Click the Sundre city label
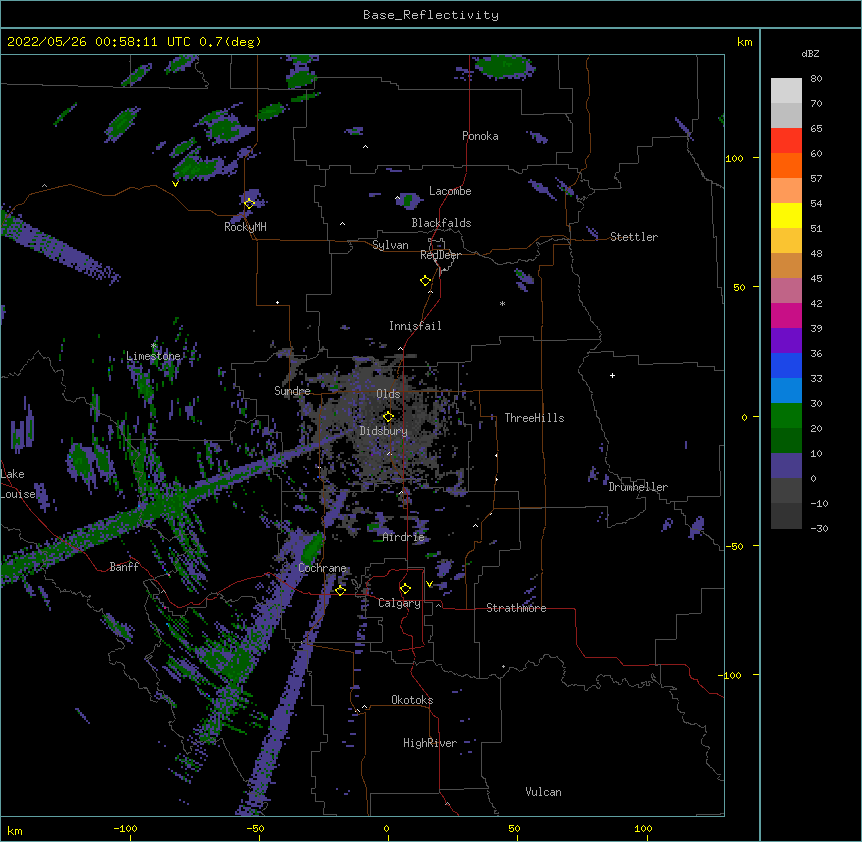The image size is (862, 842). (x=292, y=391)
